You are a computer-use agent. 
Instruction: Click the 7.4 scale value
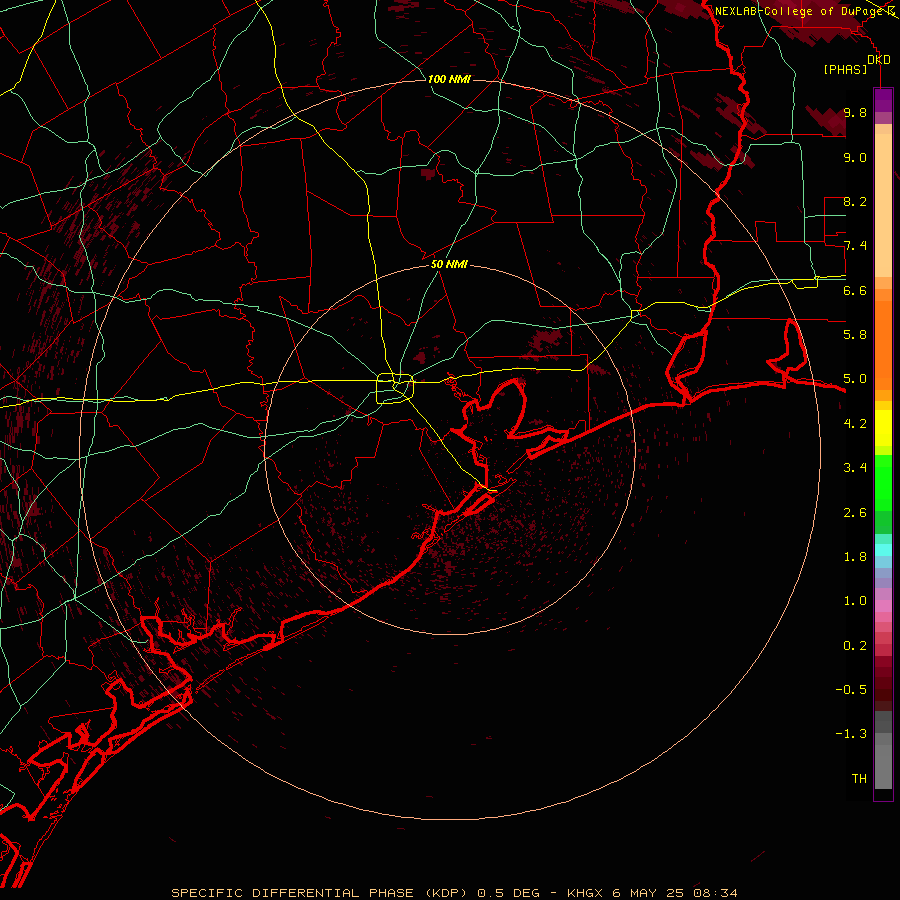855,246
